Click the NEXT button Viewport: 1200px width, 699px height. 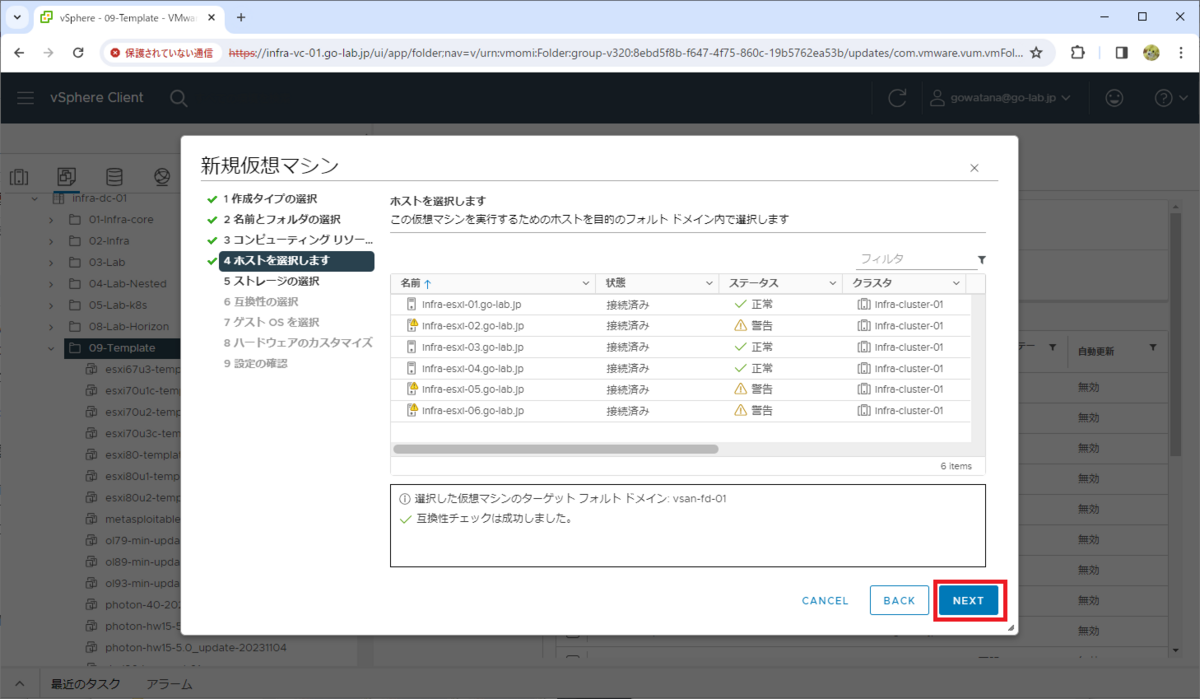click(x=968, y=601)
